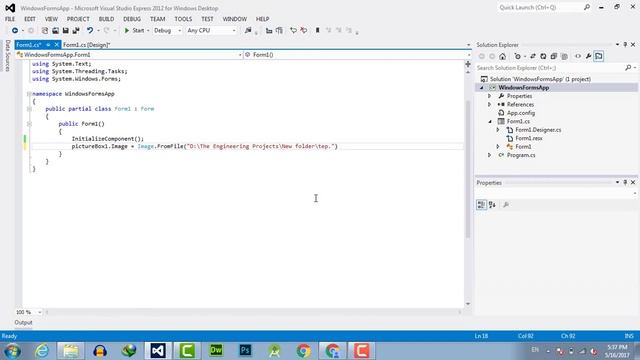Viewport: 640px width, 360px height.
Task: Open the Data Sources side tab
Action: click(x=7, y=56)
